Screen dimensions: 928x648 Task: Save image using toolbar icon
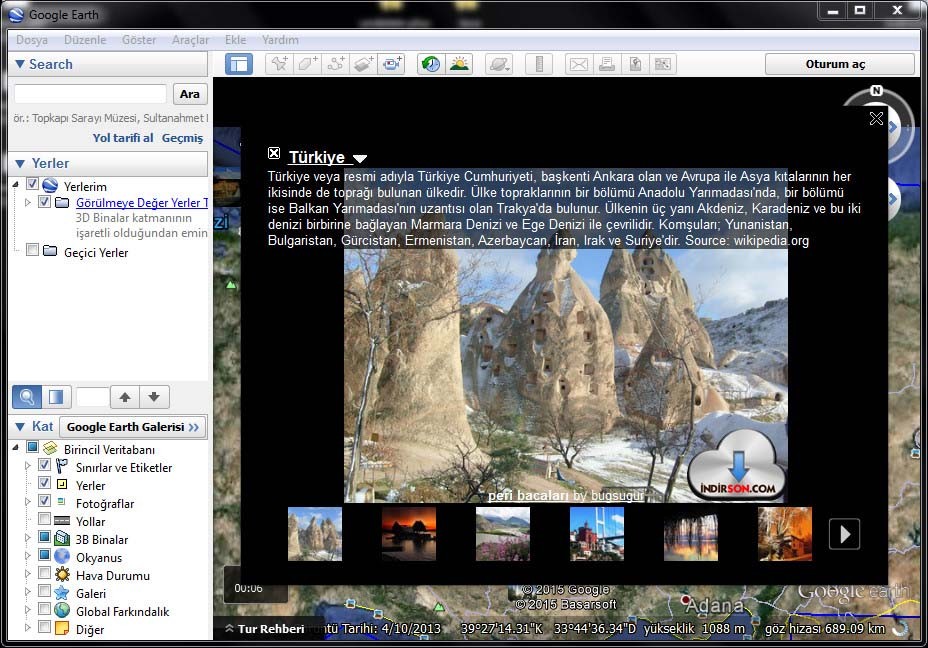tap(635, 64)
